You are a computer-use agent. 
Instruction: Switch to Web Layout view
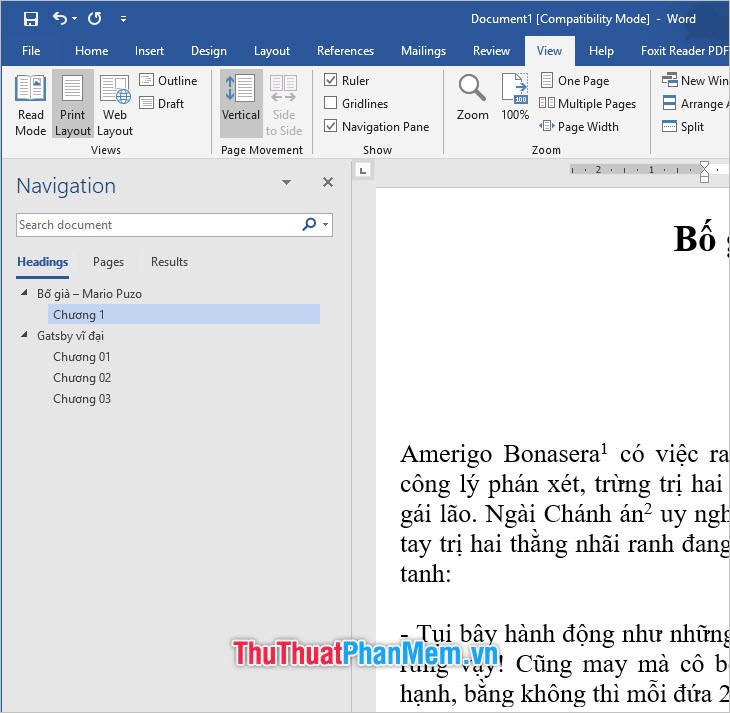click(115, 105)
